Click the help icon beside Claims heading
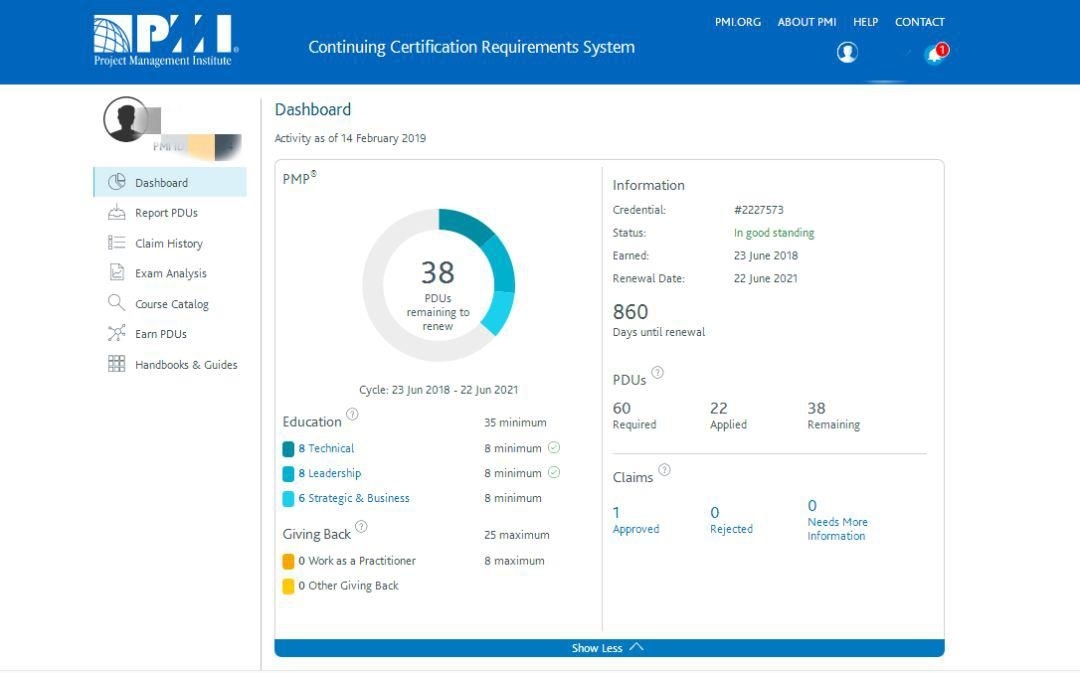Screen dimensions: 1080x673 (664, 470)
